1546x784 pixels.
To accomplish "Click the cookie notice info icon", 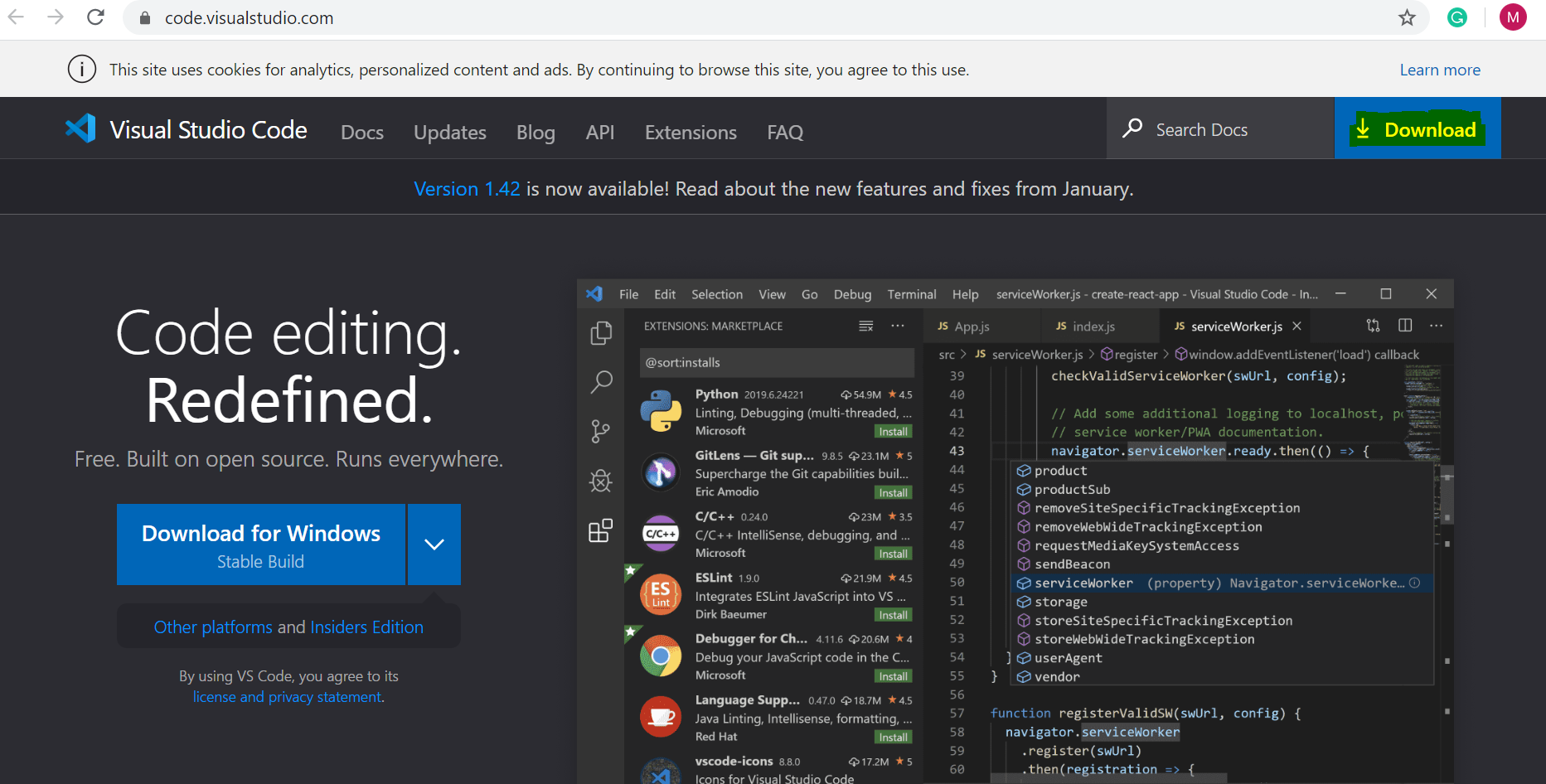I will tap(81, 69).
